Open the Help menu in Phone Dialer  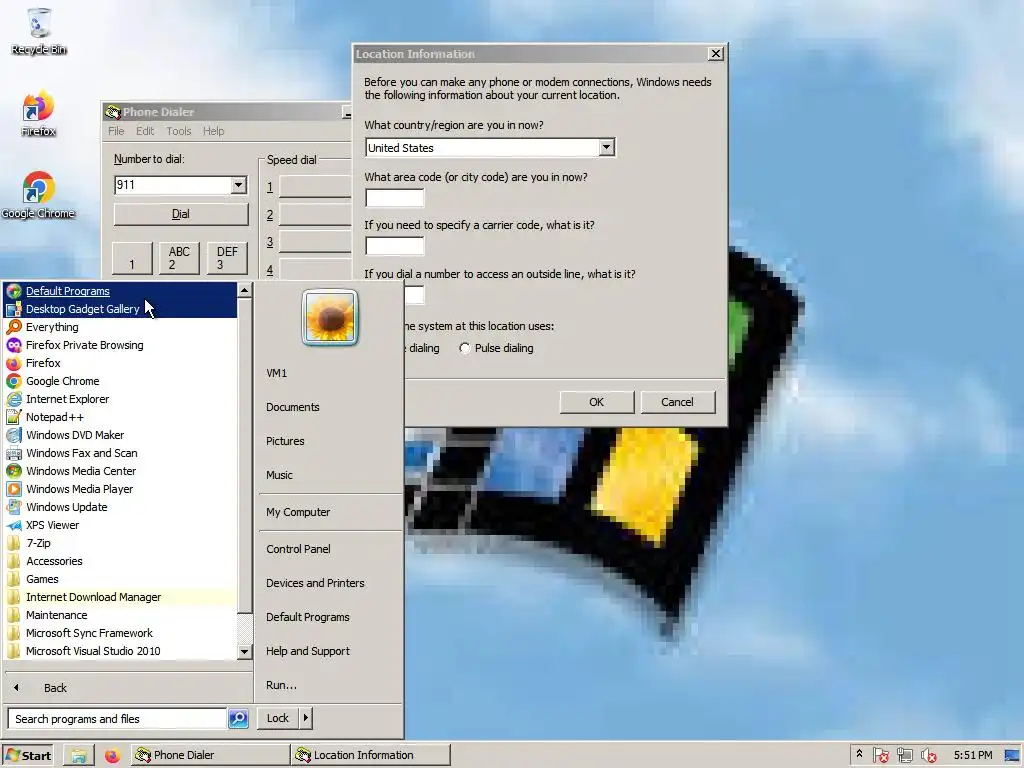click(x=214, y=131)
